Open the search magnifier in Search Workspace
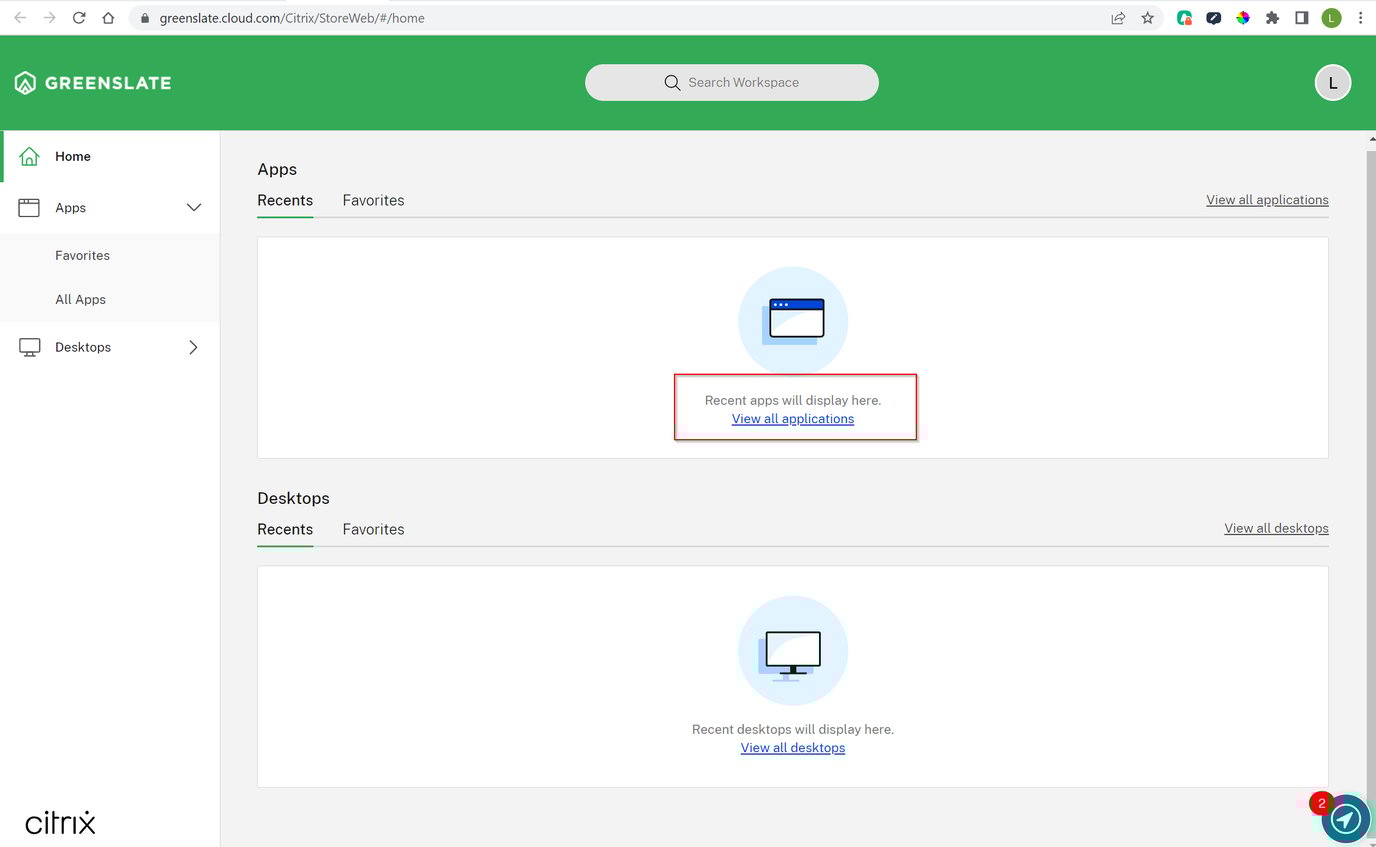The height and width of the screenshot is (847, 1376). [672, 82]
